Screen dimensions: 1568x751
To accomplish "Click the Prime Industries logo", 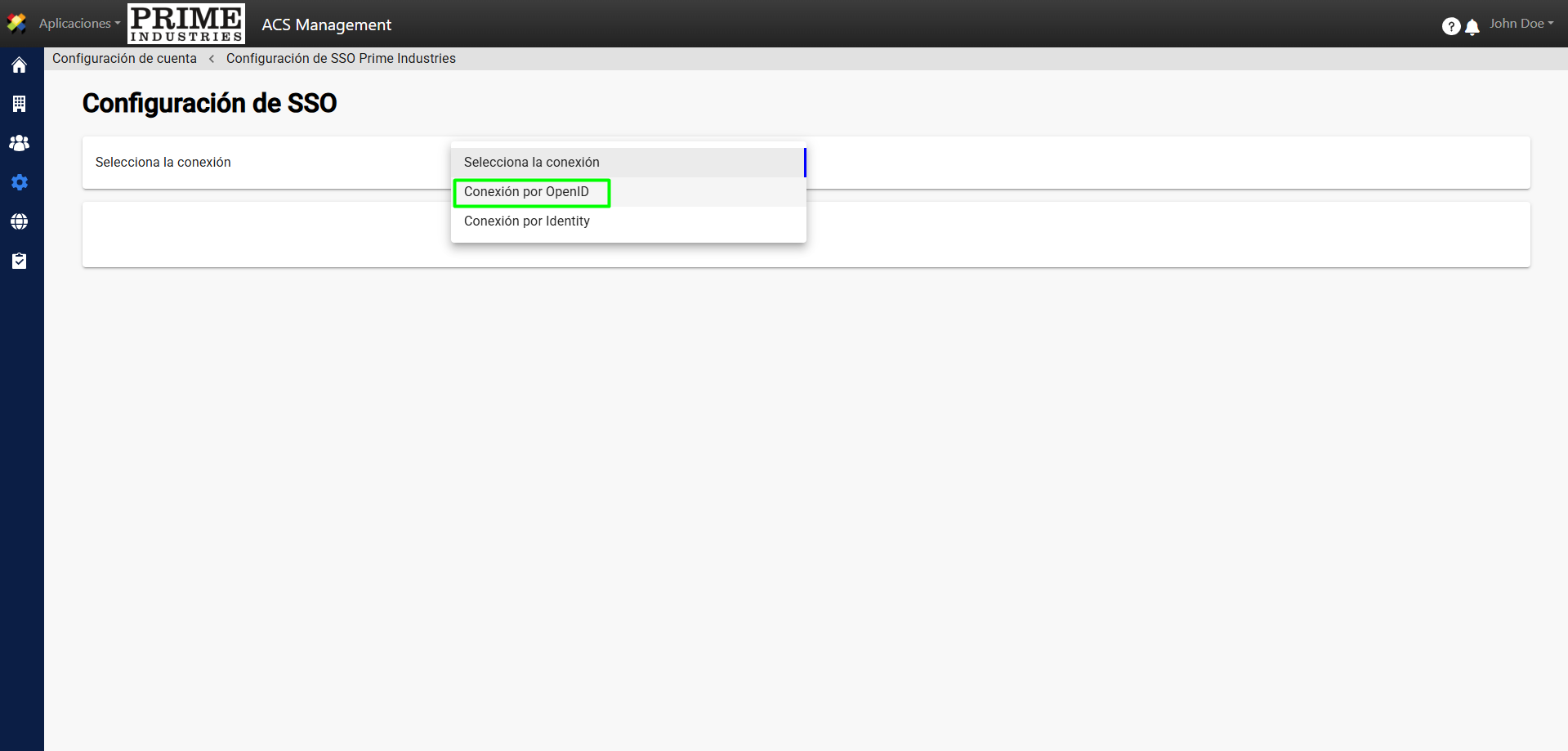I will pyautogui.click(x=186, y=24).
